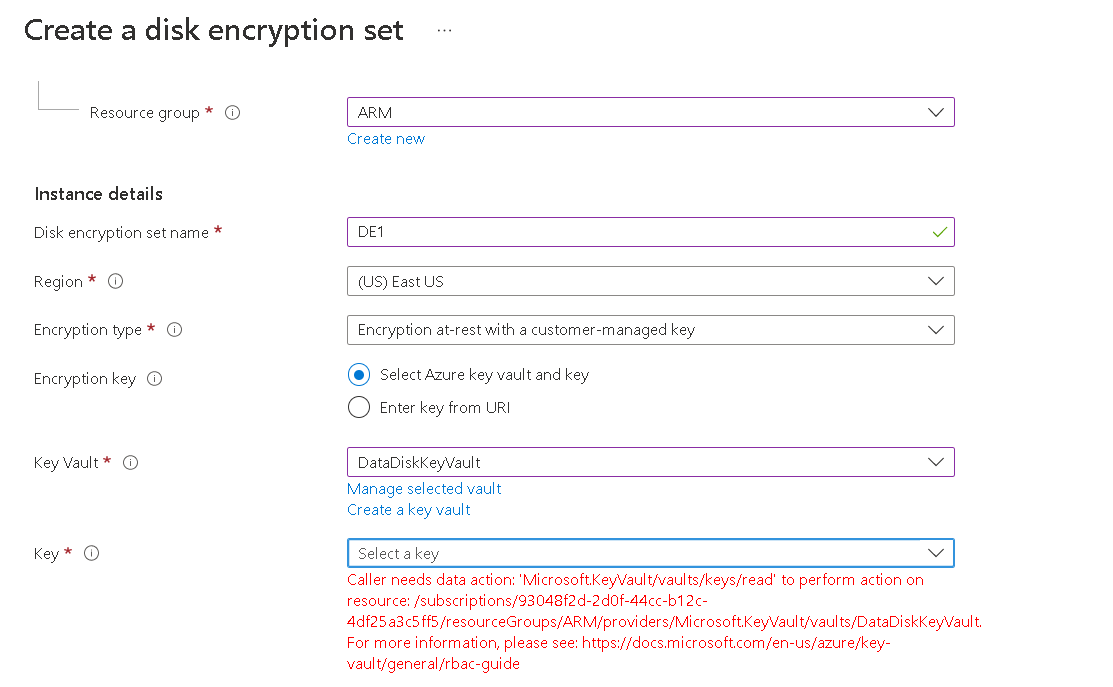This screenshot has height=687, width=1113.
Task: Open the Region East US dropdown
Action: click(651, 281)
